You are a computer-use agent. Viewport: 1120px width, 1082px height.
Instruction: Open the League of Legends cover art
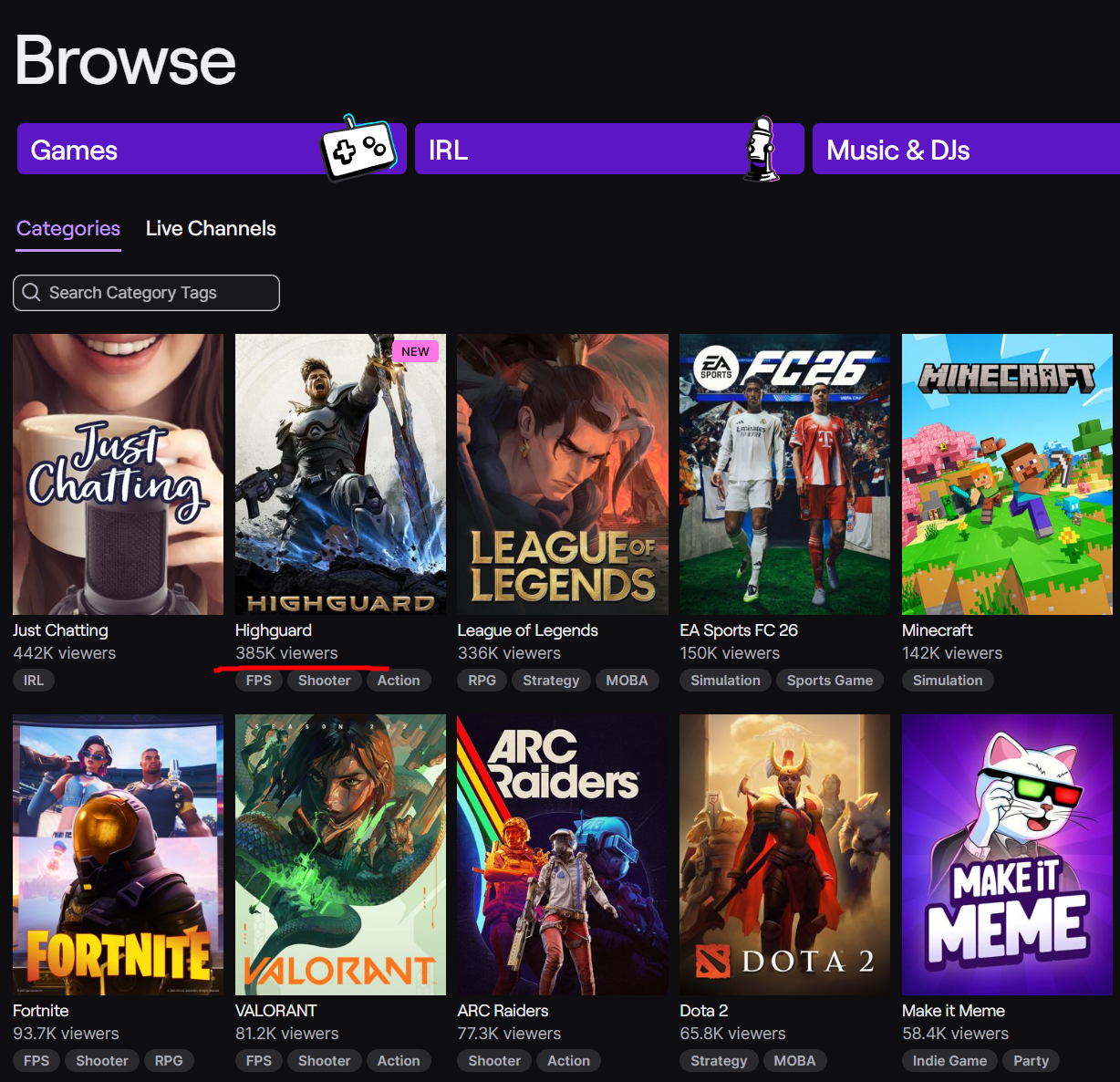click(x=562, y=473)
